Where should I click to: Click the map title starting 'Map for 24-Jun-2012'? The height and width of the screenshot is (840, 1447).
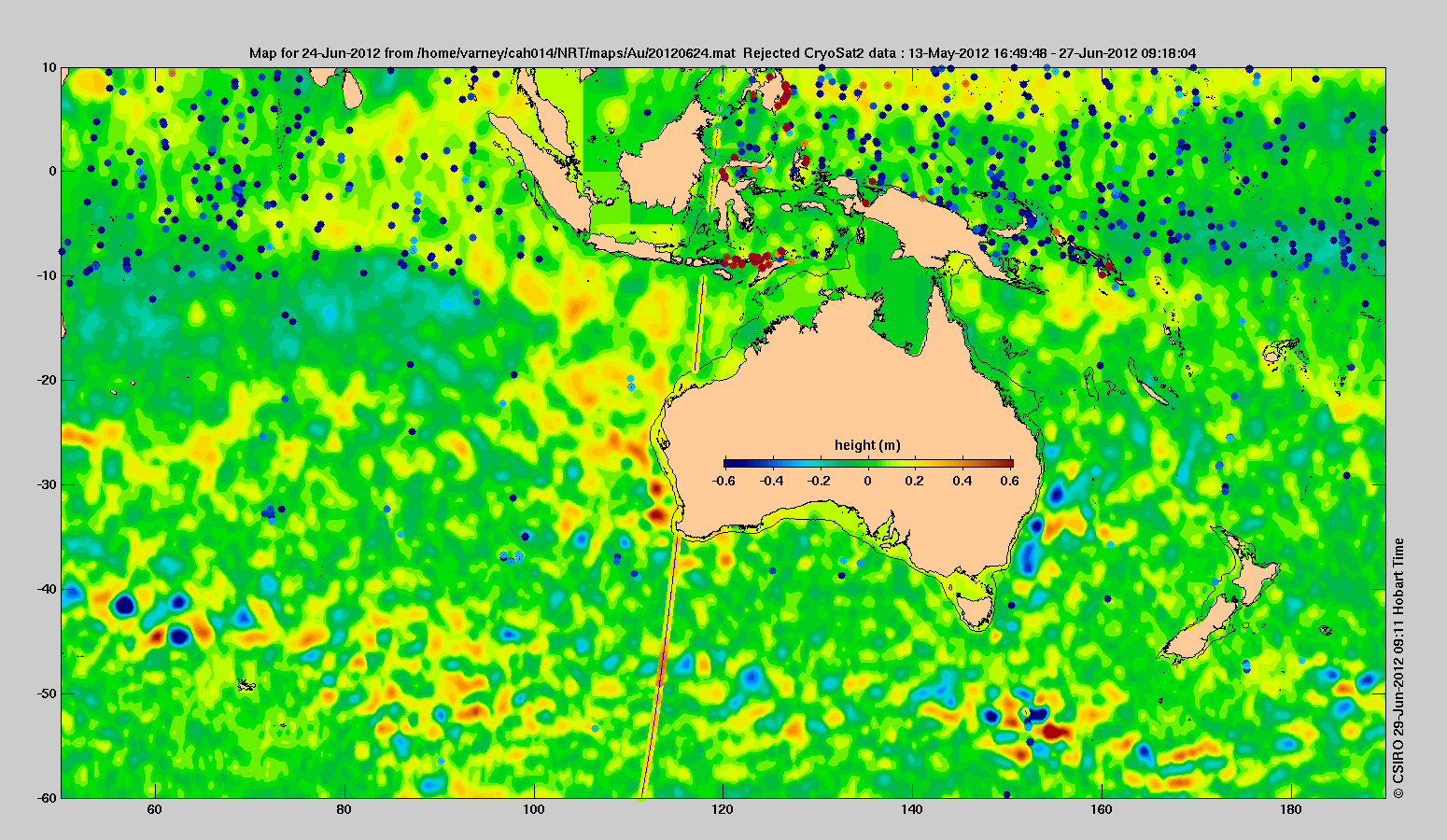(x=723, y=53)
